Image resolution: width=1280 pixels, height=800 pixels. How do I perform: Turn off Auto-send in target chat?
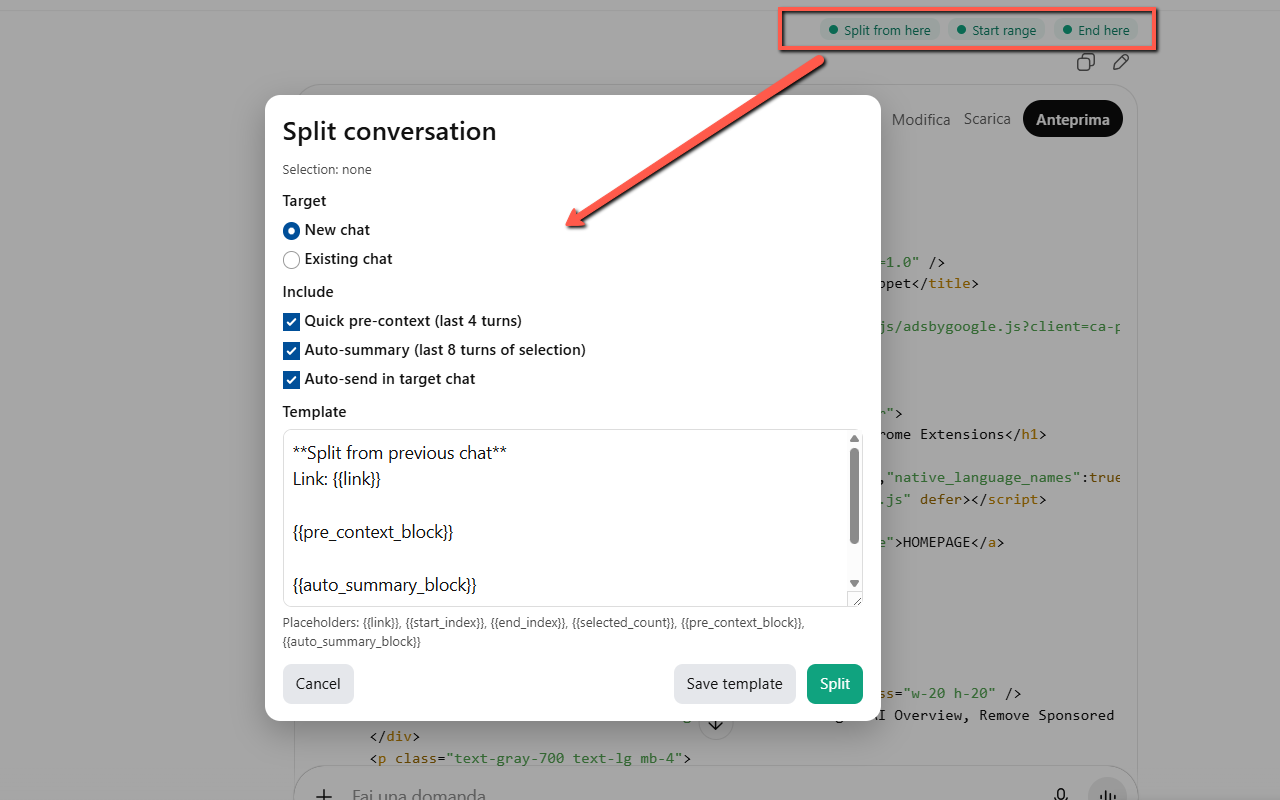tap(291, 380)
